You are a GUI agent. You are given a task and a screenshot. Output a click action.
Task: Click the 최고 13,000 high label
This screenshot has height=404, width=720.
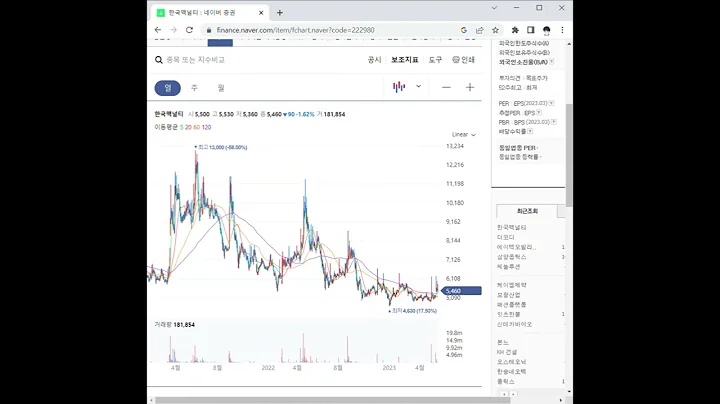221,147
